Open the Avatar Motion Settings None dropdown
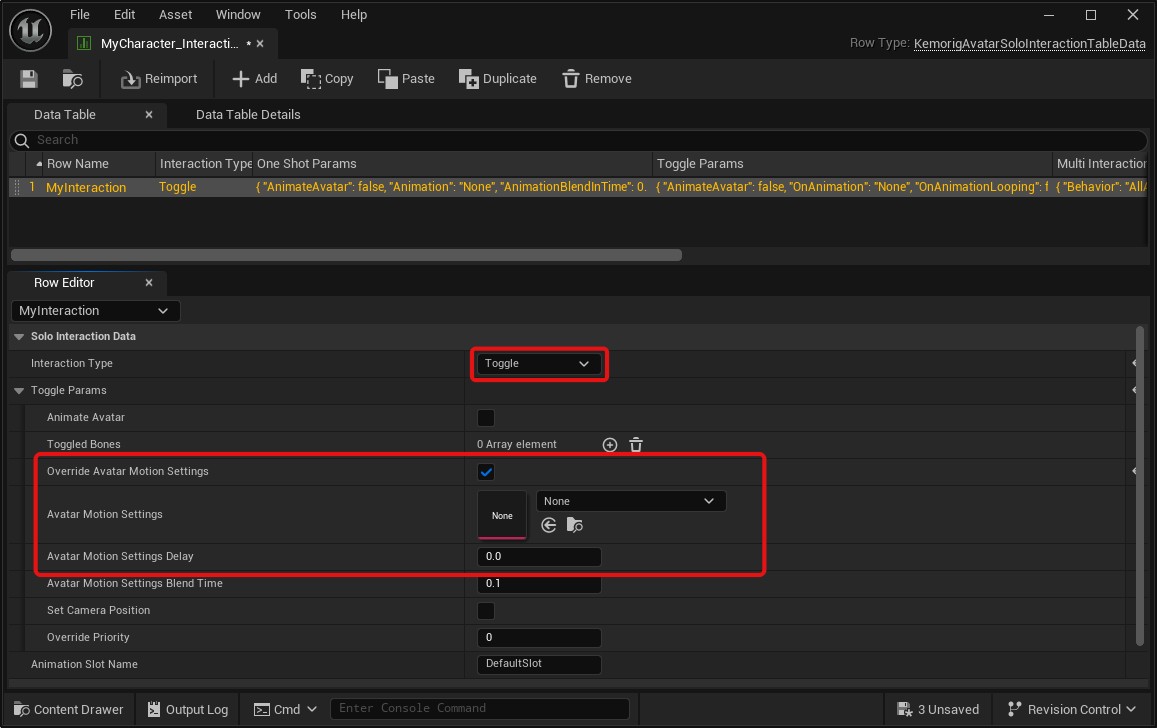 [630, 501]
